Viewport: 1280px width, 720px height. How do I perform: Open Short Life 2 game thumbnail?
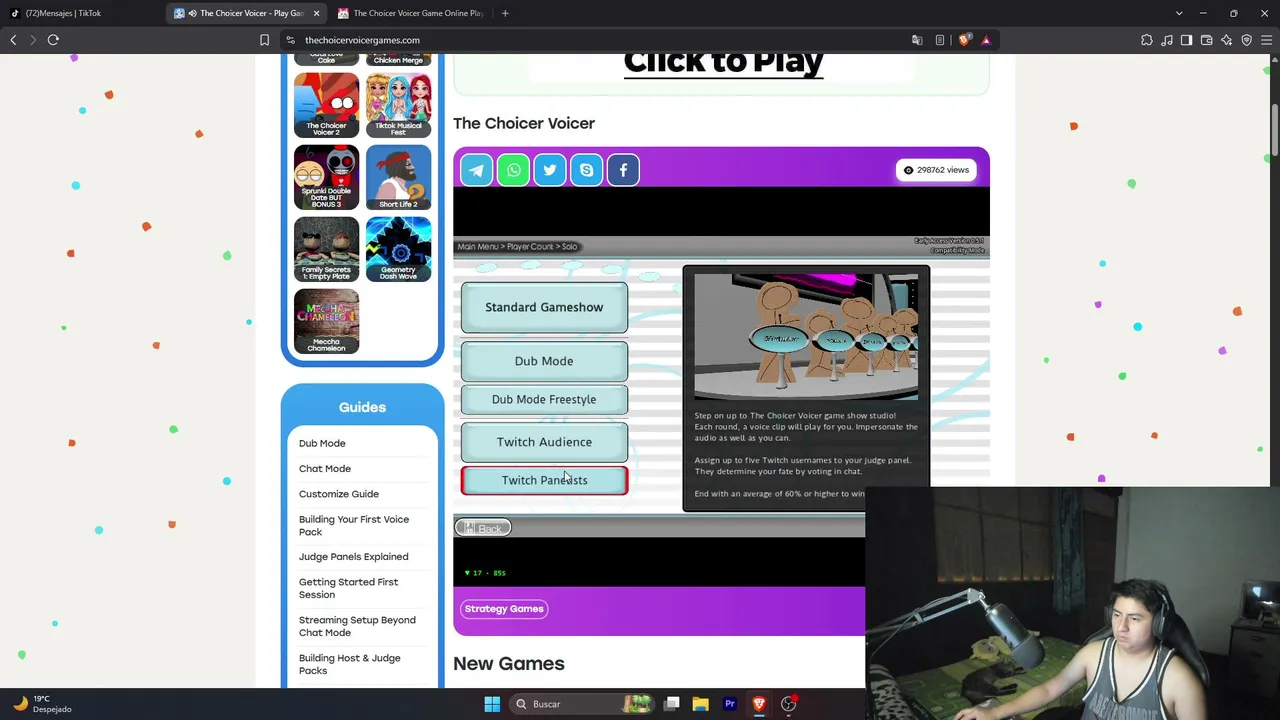point(398,177)
